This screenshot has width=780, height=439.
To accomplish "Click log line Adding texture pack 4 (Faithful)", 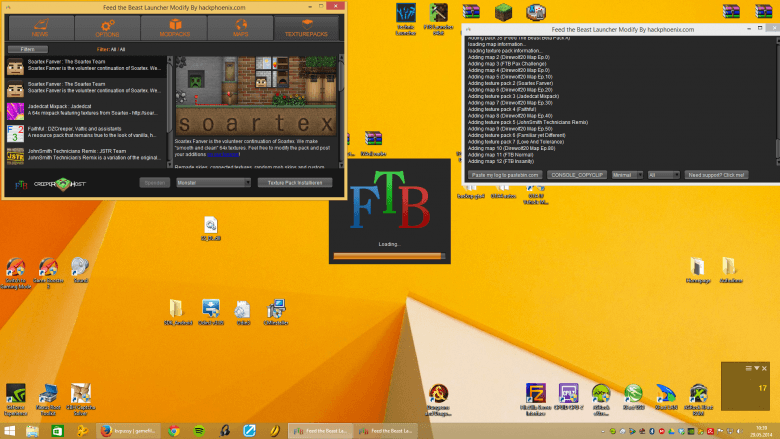I will coord(502,109).
